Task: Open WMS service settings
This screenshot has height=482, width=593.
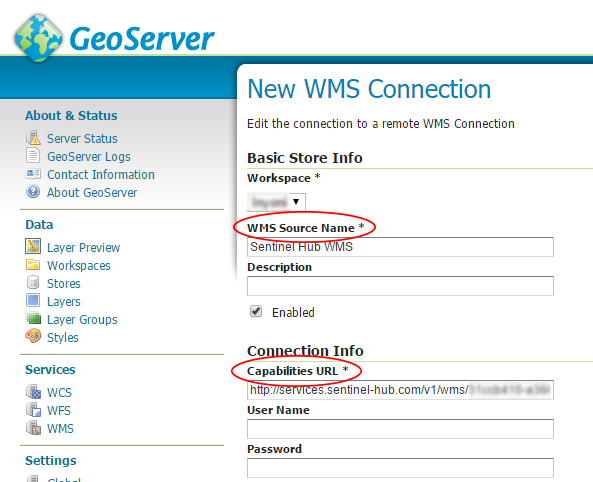Action: click(60, 429)
